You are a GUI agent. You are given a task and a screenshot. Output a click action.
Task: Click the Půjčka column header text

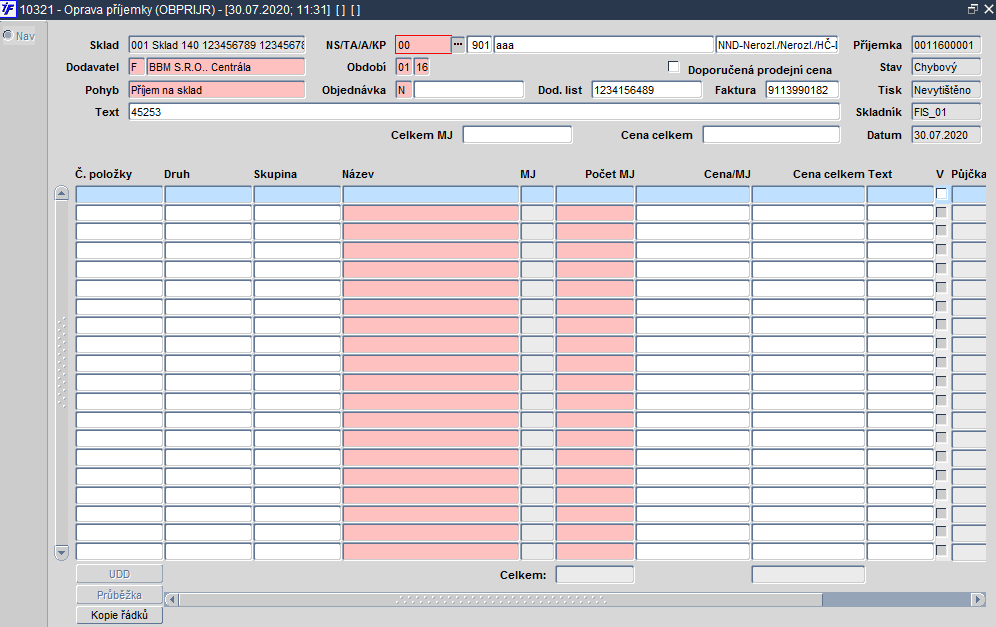pyautogui.click(x=969, y=174)
